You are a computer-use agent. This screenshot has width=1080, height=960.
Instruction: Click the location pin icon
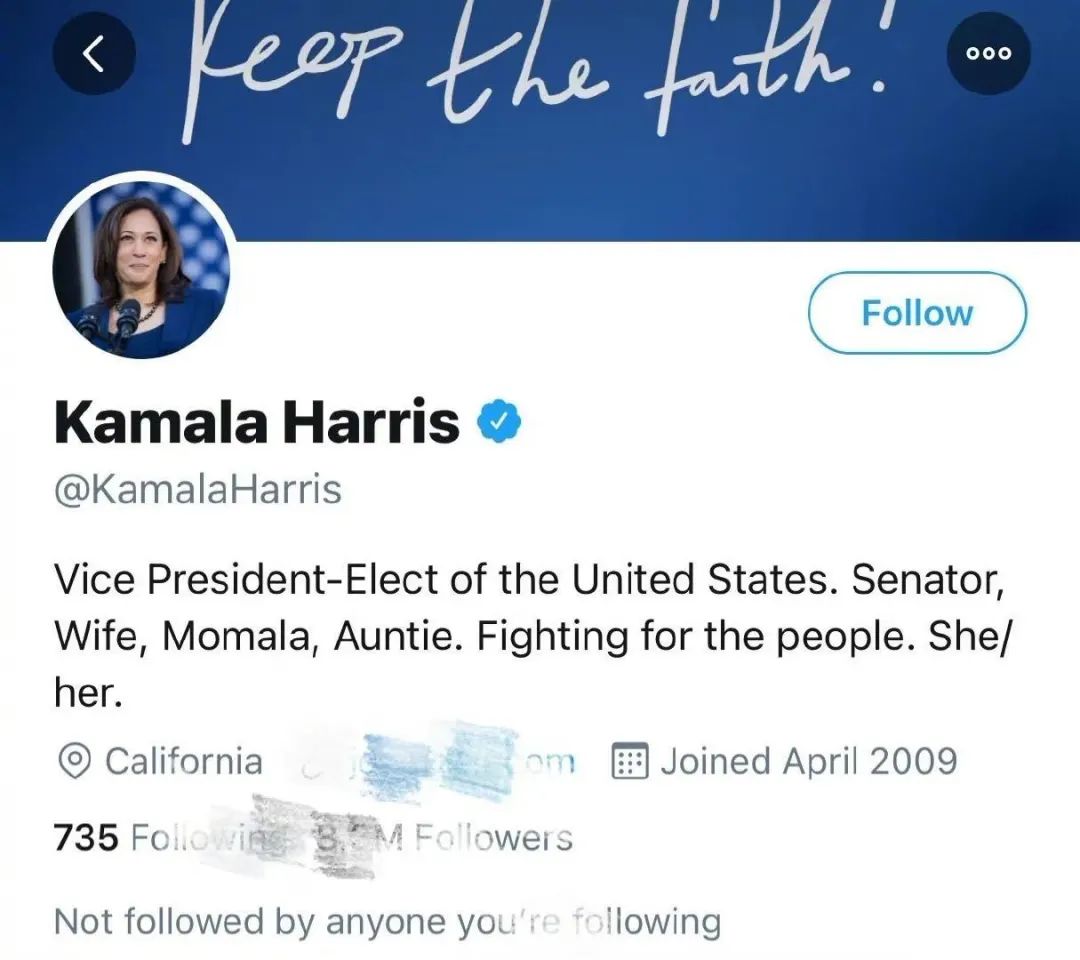click(73, 762)
